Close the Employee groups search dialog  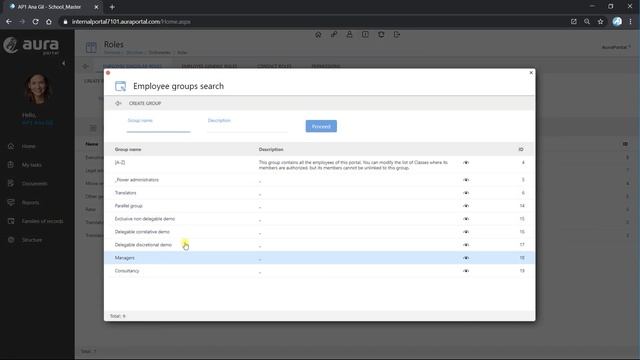(531, 73)
